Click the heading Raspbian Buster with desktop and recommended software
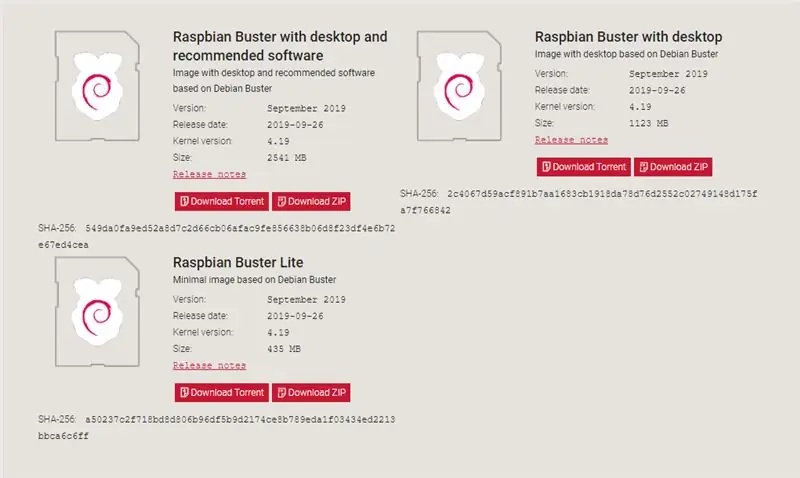Viewport: 800px width, 478px height. pos(280,46)
